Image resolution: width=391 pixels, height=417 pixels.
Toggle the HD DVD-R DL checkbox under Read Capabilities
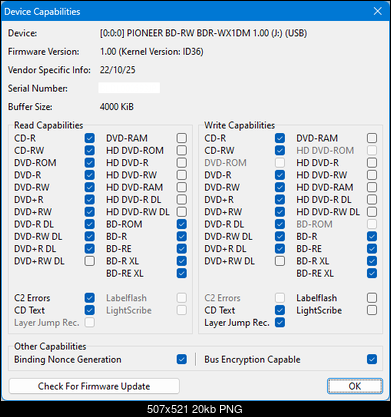pyautogui.click(x=182, y=200)
